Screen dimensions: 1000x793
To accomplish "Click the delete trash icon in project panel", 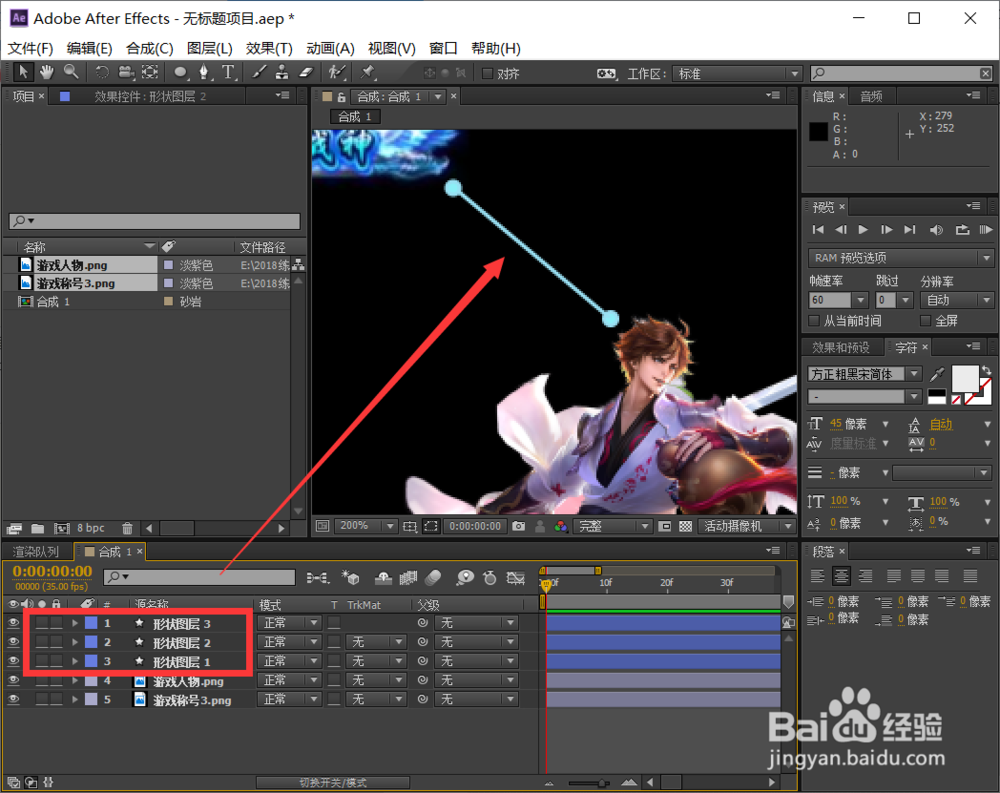I will click(128, 528).
